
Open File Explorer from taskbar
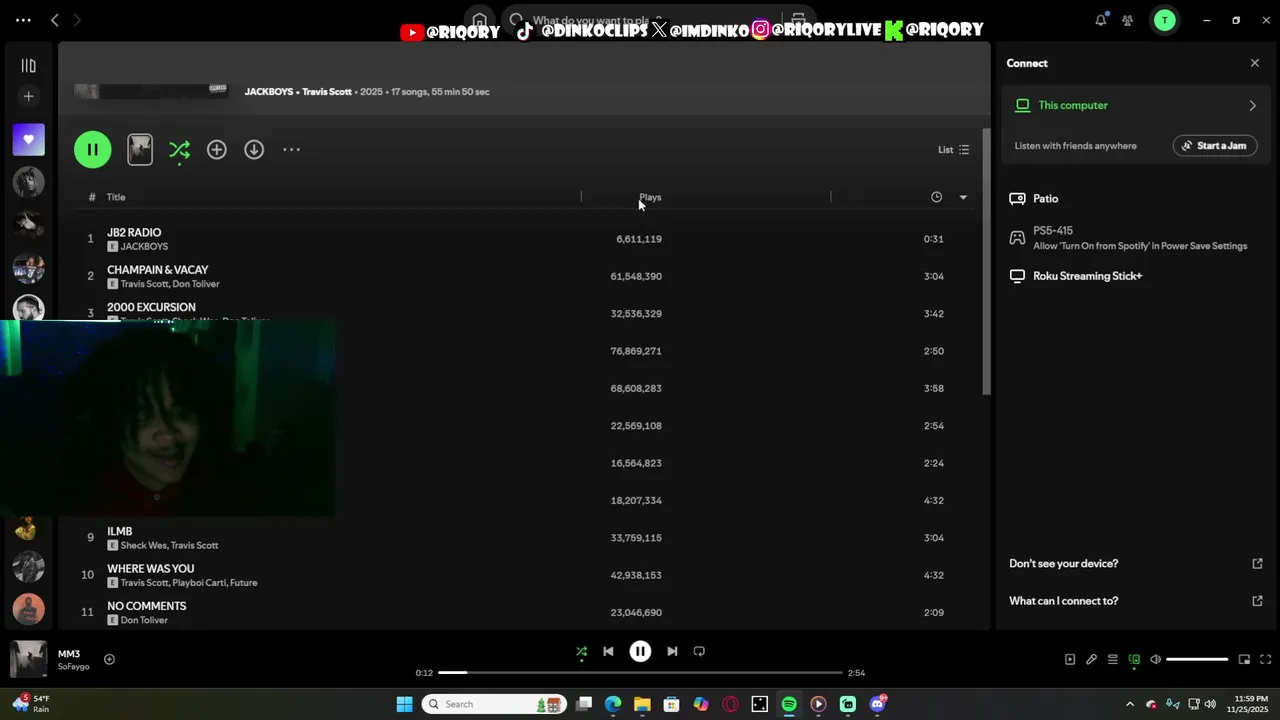pos(642,704)
